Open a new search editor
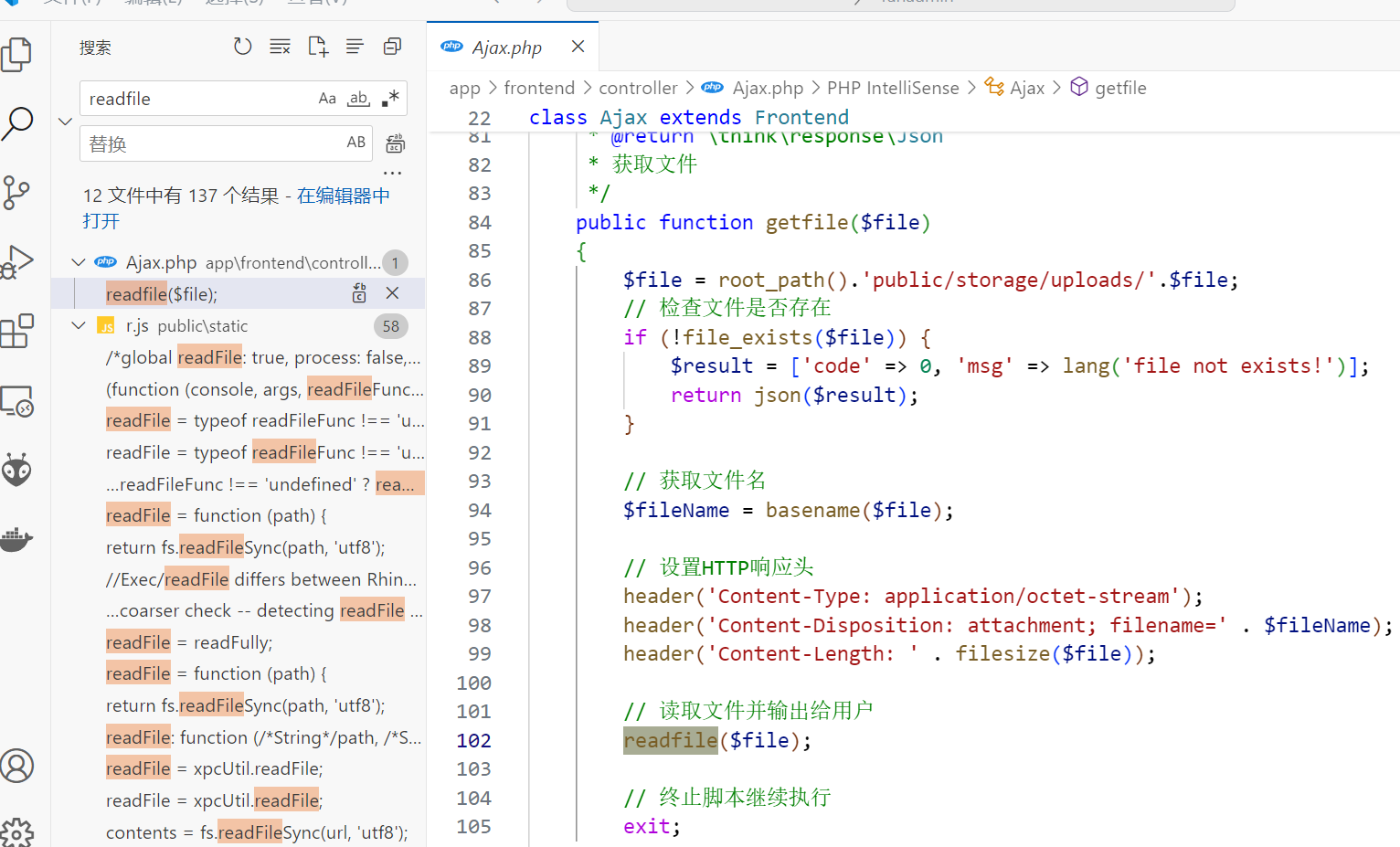 317,47
